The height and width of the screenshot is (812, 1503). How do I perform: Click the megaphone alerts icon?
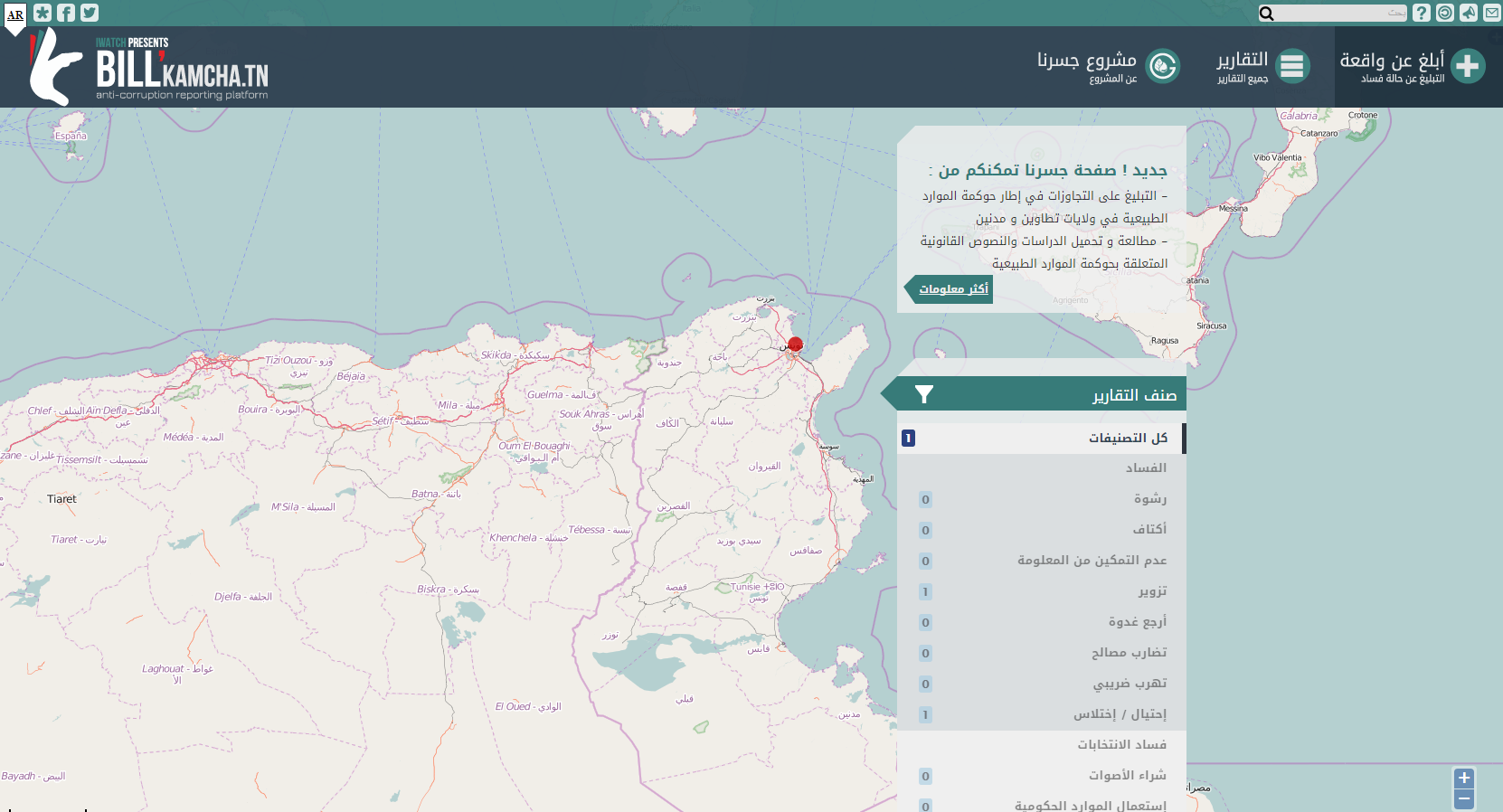[1469, 13]
